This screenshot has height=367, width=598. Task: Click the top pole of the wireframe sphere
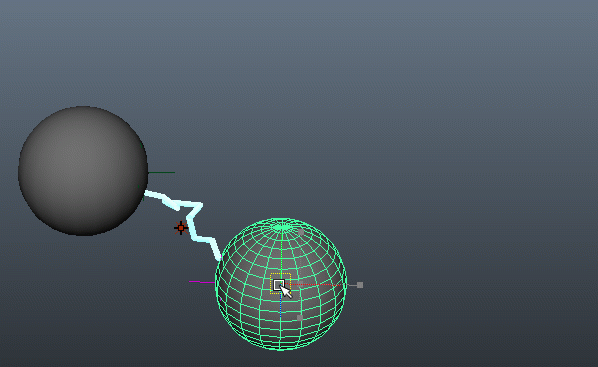click(x=281, y=226)
